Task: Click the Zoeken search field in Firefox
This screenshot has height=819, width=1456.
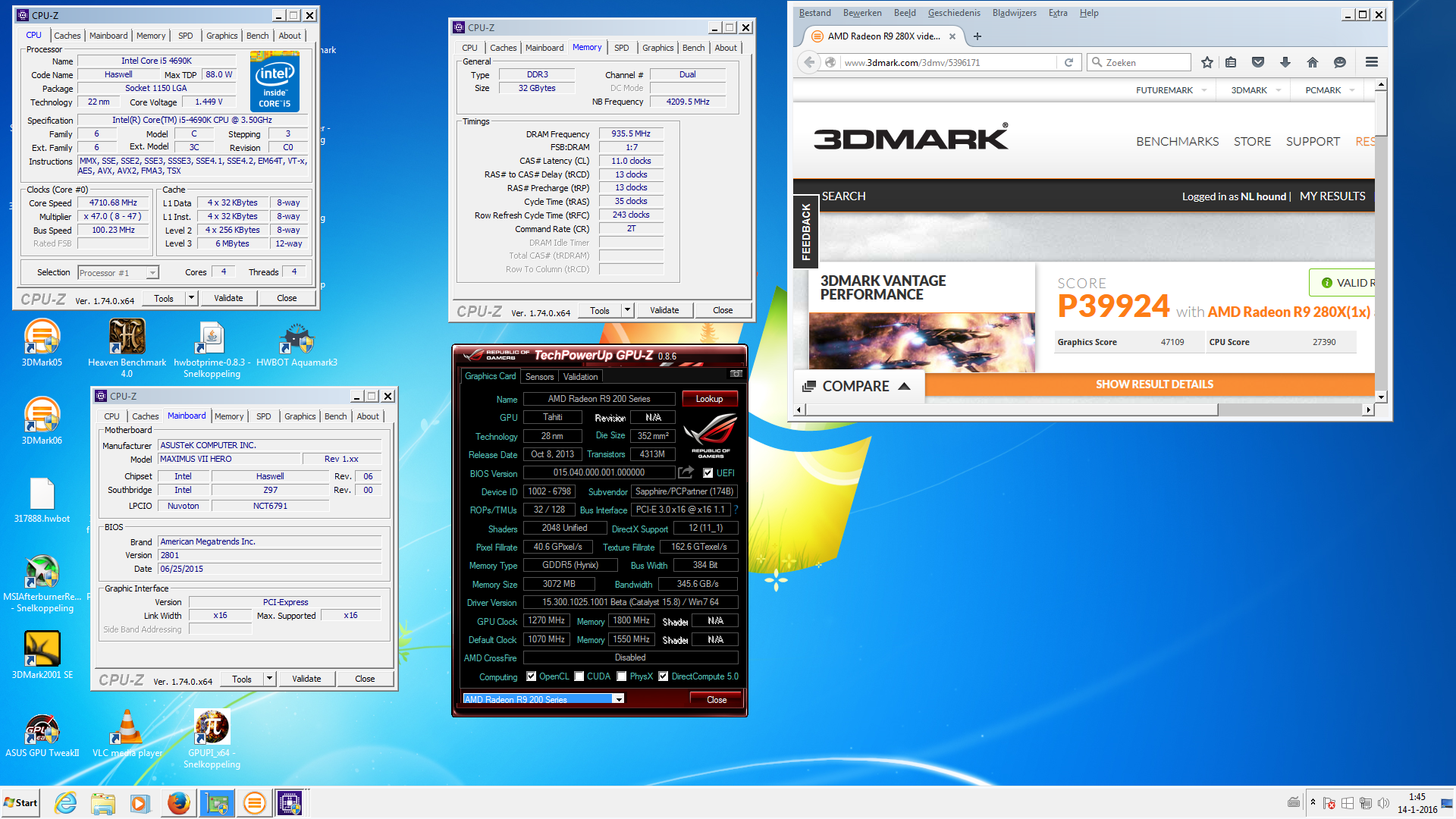Action: tap(1139, 62)
